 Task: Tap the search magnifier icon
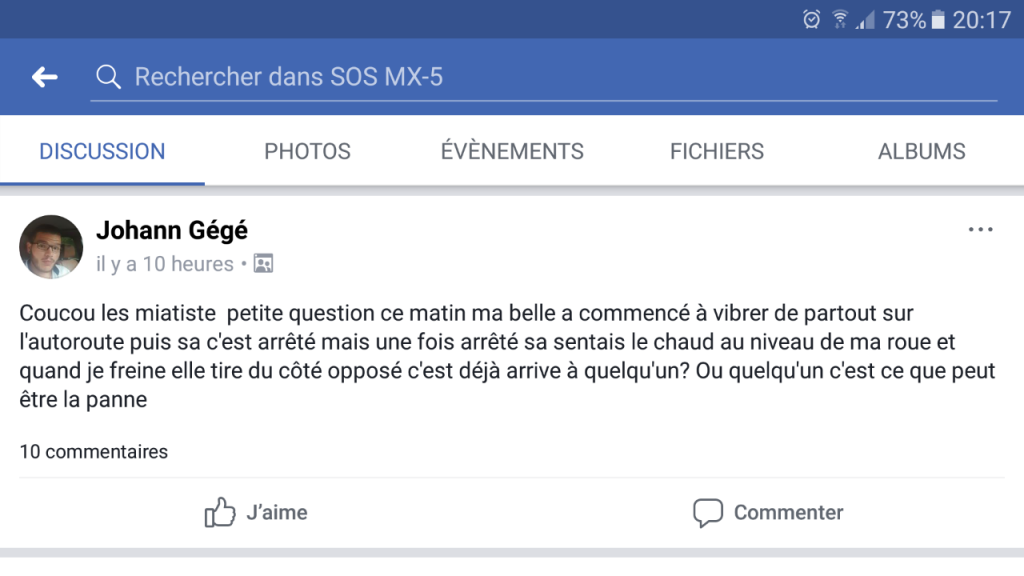pos(108,77)
